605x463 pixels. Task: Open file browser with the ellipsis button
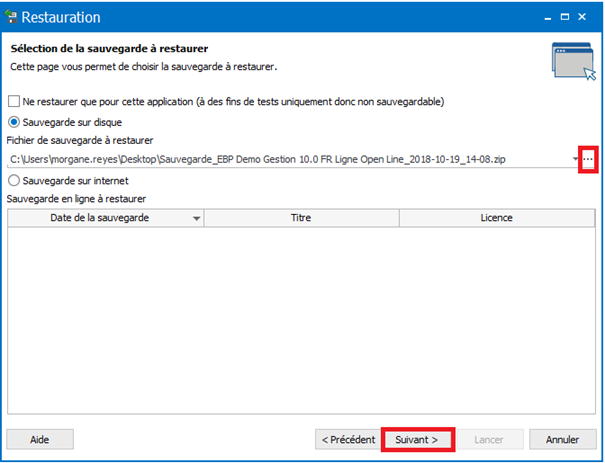click(x=588, y=159)
